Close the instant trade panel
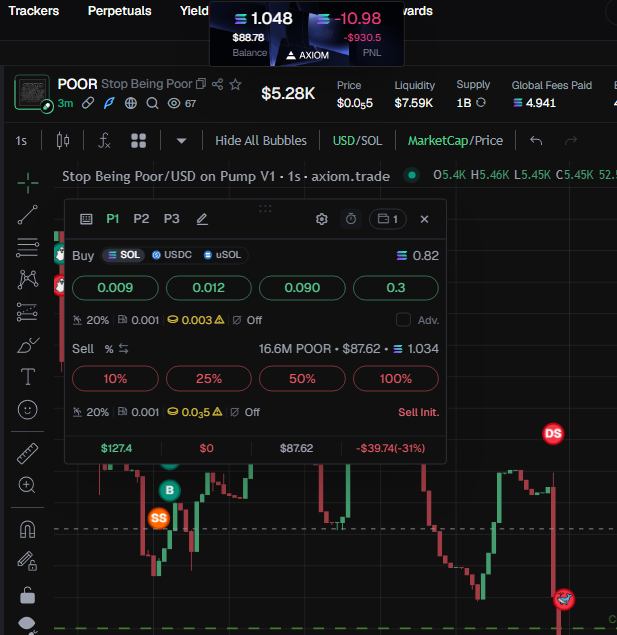Screen dimensions: 617x635 point(424,219)
